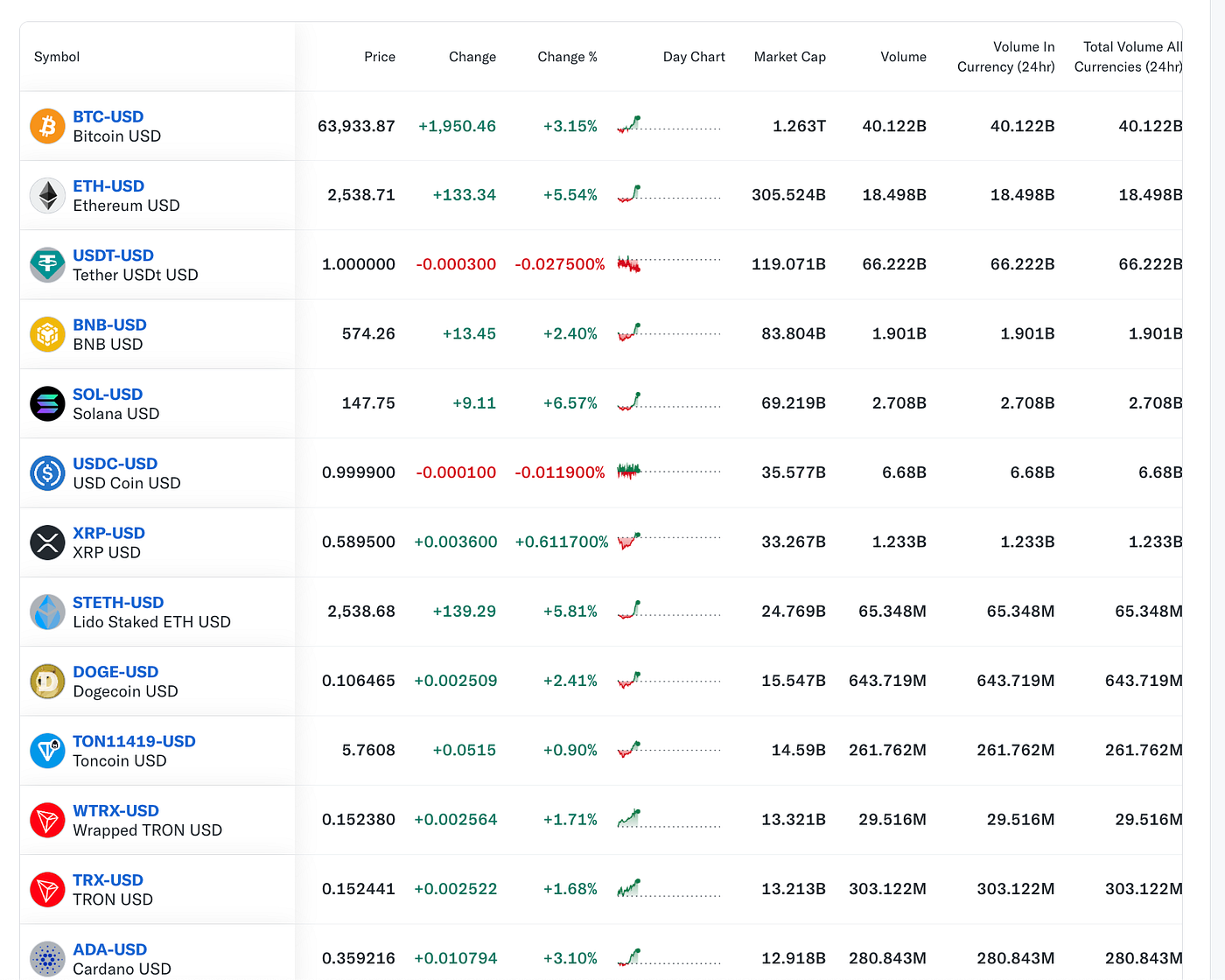The image size is (1225, 980).
Task: Open the ADA-USD symbol link
Action: click(x=109, y=949)
